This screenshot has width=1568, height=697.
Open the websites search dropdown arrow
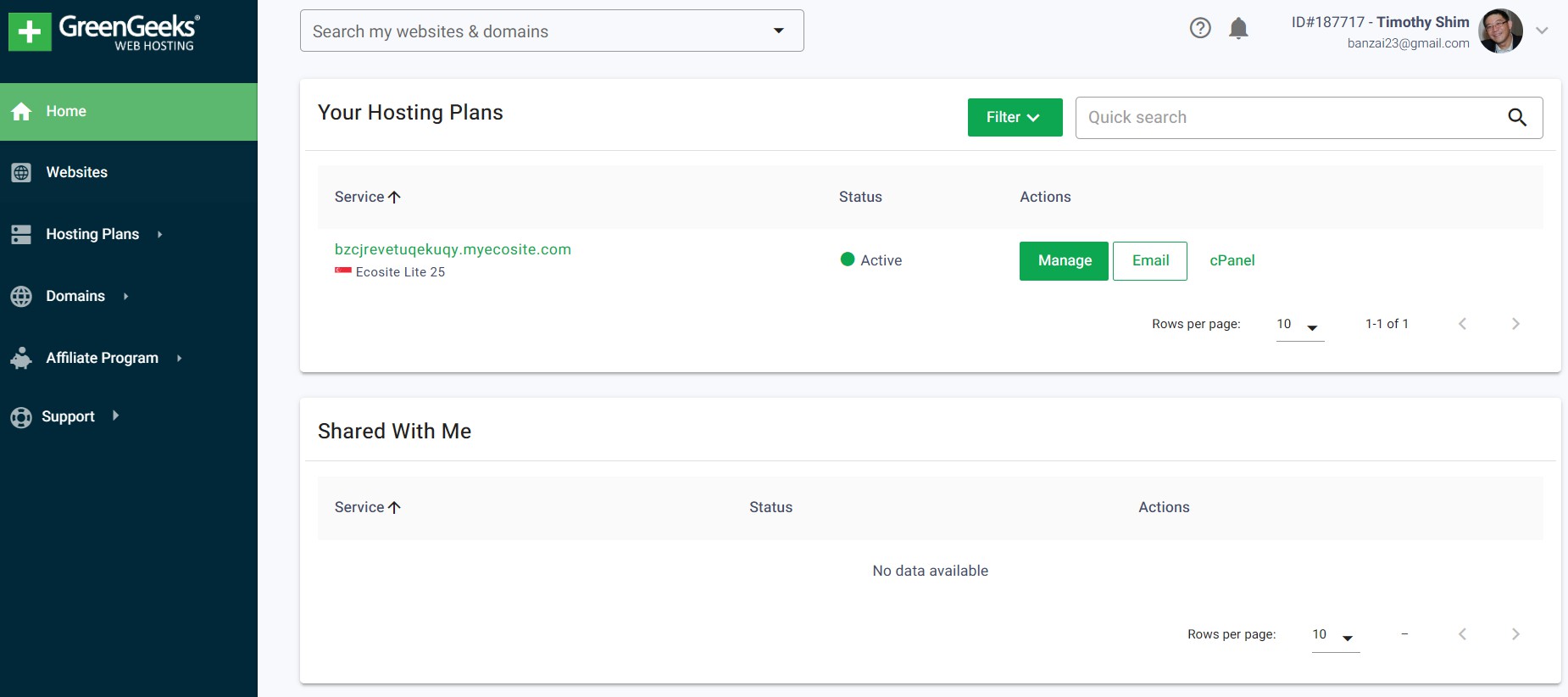778,31
